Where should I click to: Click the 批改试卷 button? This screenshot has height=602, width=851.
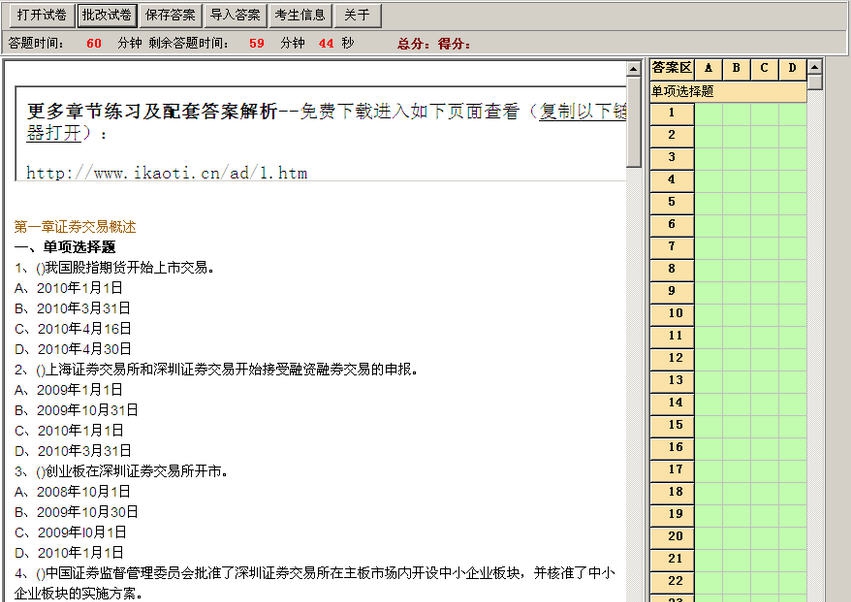[x=106, y=15]
